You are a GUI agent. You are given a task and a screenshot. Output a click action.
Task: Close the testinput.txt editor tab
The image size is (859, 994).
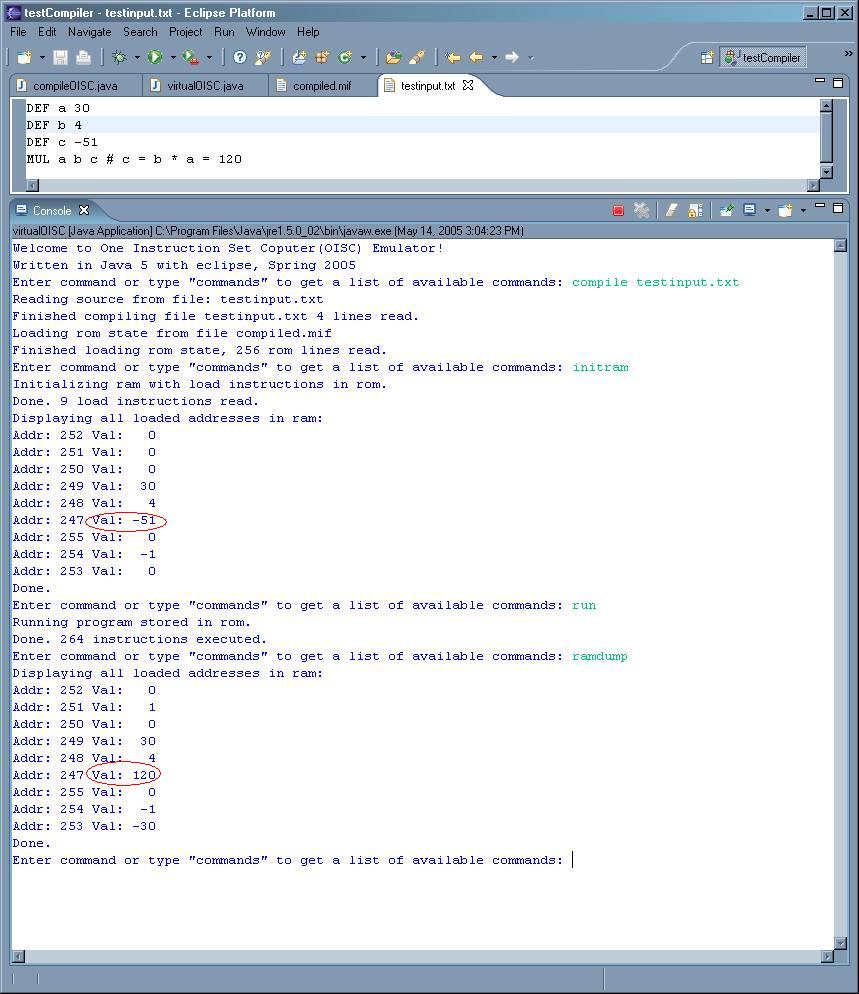[468, 85]
